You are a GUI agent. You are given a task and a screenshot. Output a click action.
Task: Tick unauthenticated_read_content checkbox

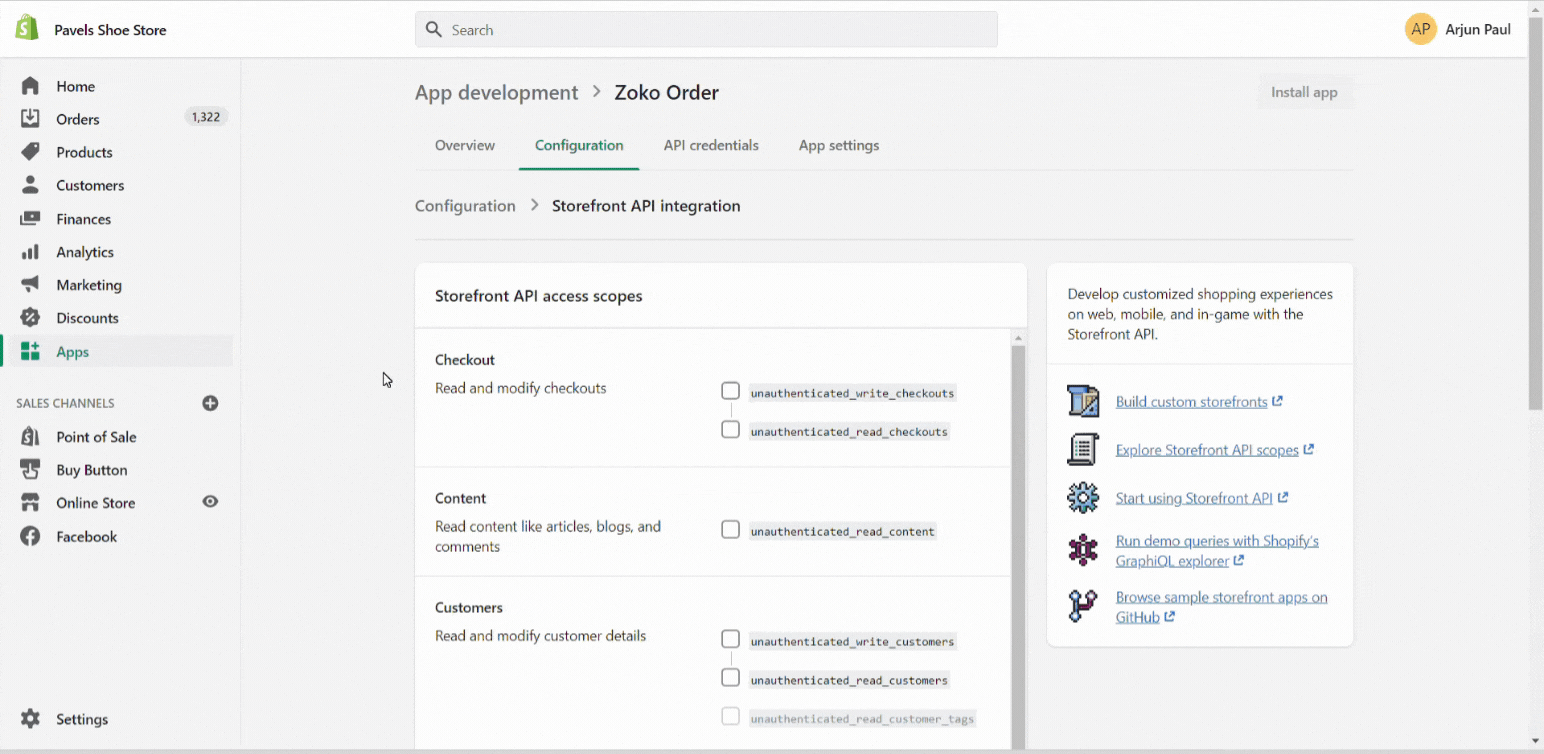[730, 530]
